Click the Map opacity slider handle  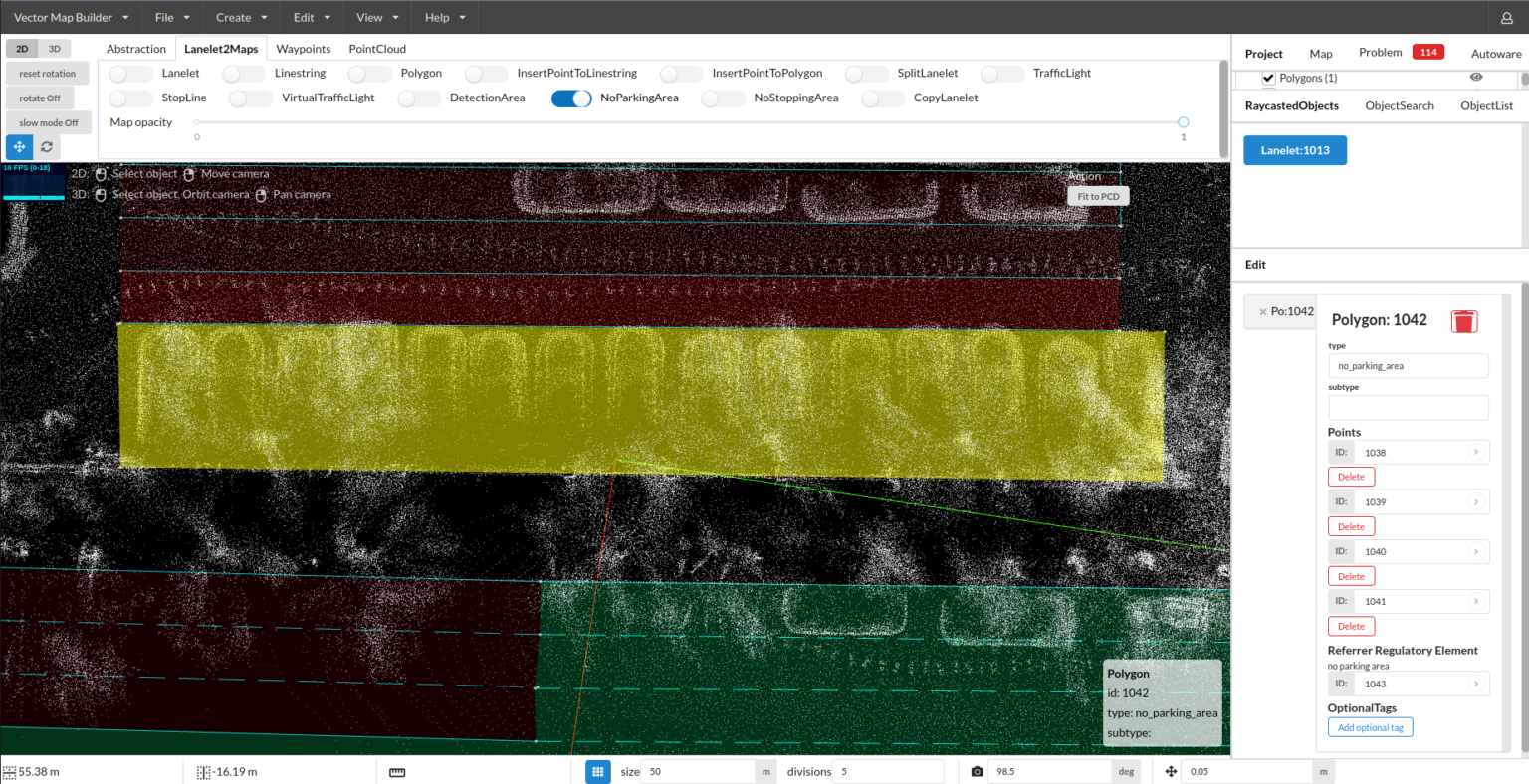click(1183, 122)
